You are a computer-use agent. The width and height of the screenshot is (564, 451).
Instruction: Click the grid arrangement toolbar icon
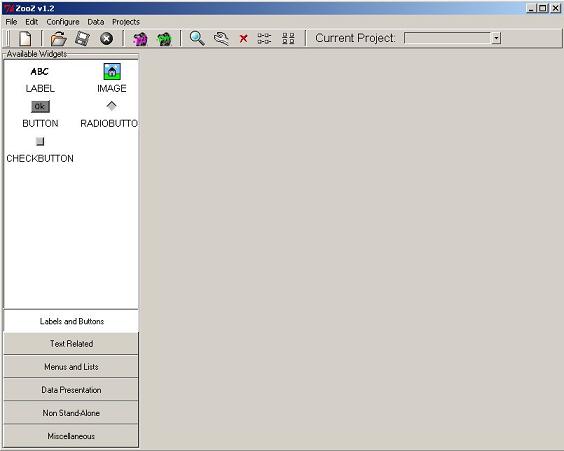pyautogui.click(x=288, y=38)
